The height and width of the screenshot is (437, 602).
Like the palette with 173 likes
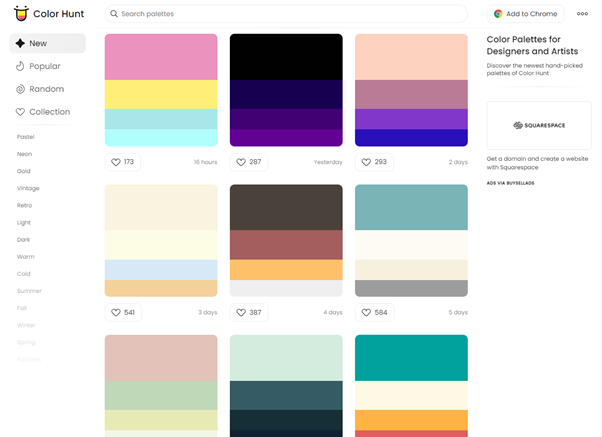[x=123, y=162]
